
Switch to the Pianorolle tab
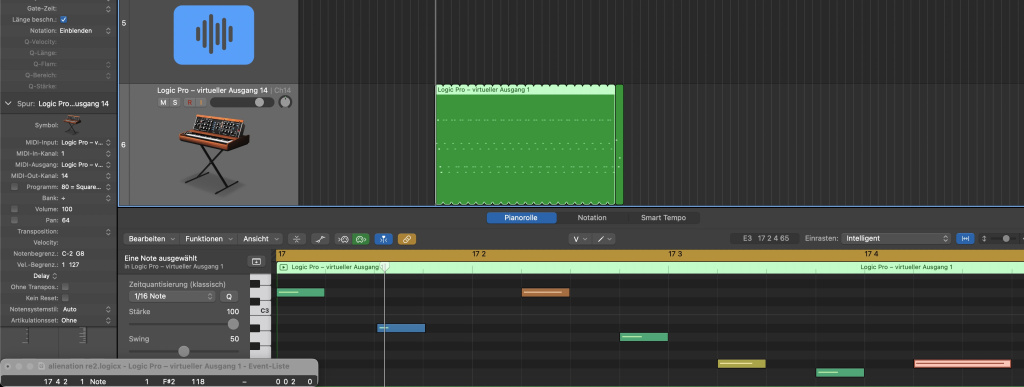(x=521, y=218)
